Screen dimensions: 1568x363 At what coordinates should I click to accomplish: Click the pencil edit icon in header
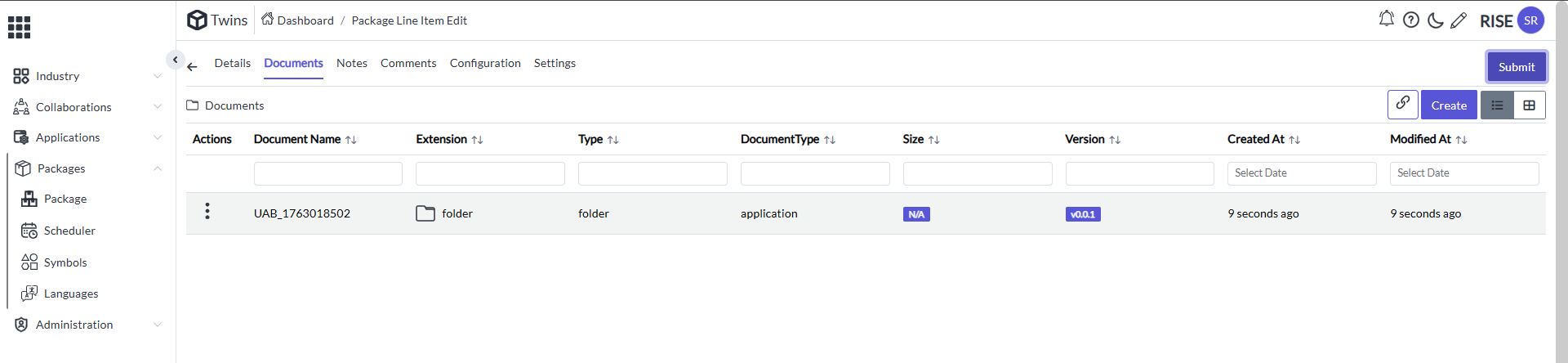(1459, 20)
